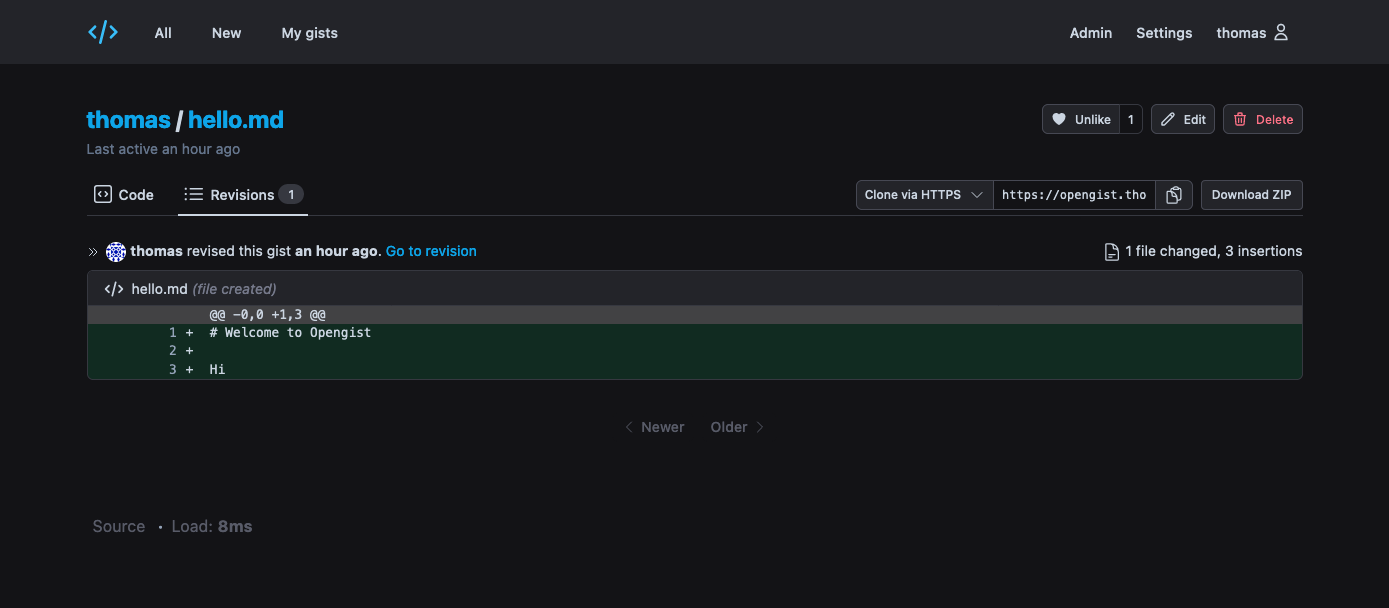This screenshot has height=608, width=1389.
Task: Click the Code tab bracket icon
Action: point(102,194)
